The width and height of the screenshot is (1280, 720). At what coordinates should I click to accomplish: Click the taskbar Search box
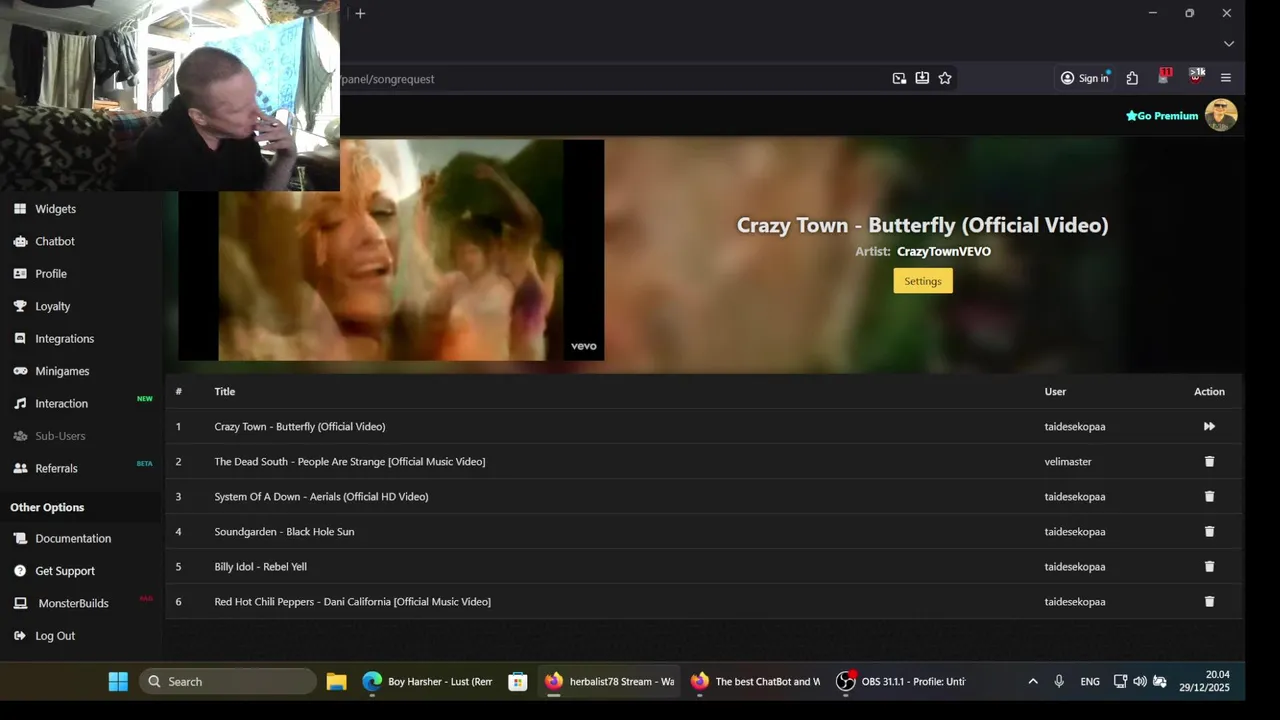point(228,681)
